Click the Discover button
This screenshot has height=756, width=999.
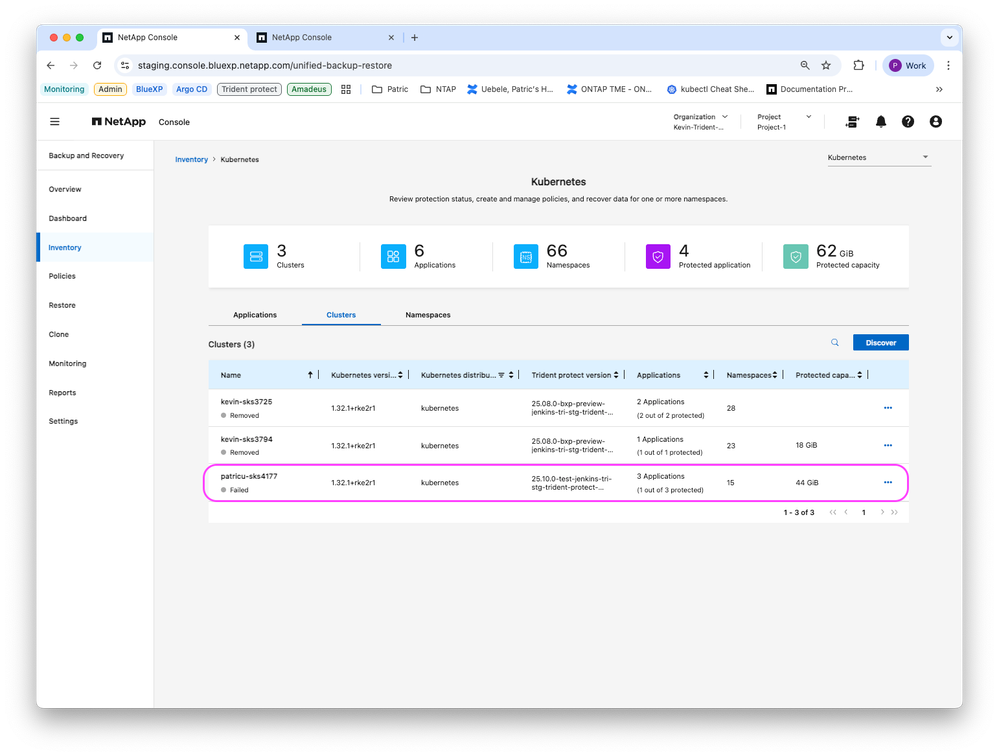880,343
